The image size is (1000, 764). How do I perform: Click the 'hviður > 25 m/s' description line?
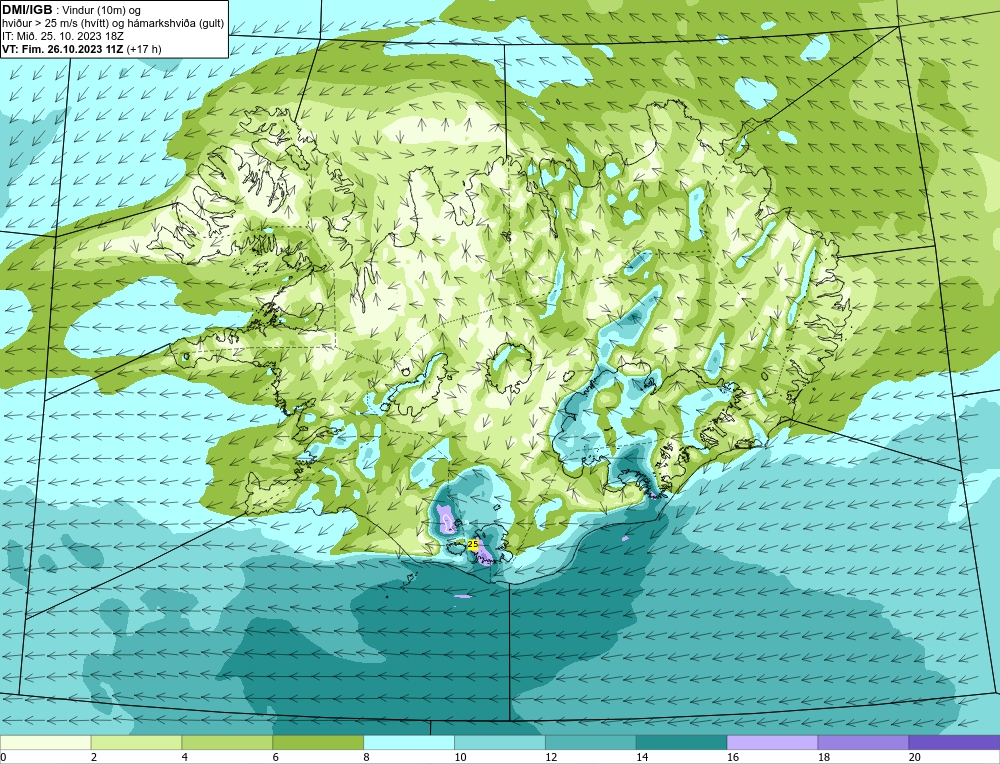point(113,23)
